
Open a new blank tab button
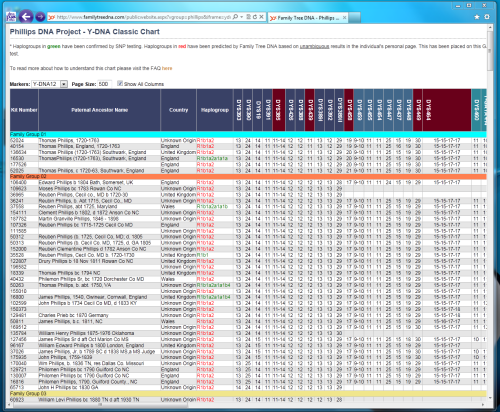[355, 18]
